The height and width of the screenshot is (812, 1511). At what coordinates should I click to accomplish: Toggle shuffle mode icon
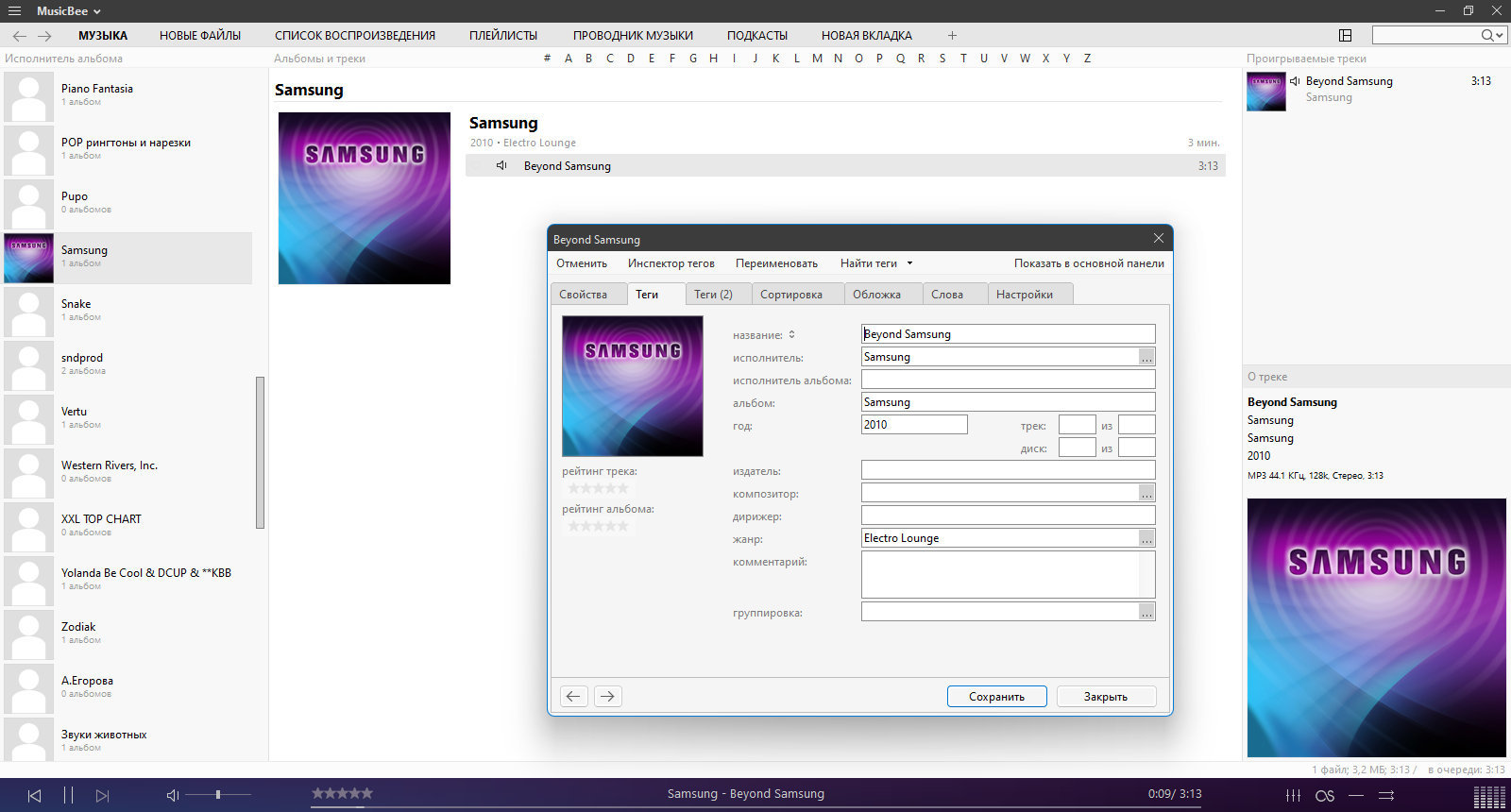[x=1386, y=795]
